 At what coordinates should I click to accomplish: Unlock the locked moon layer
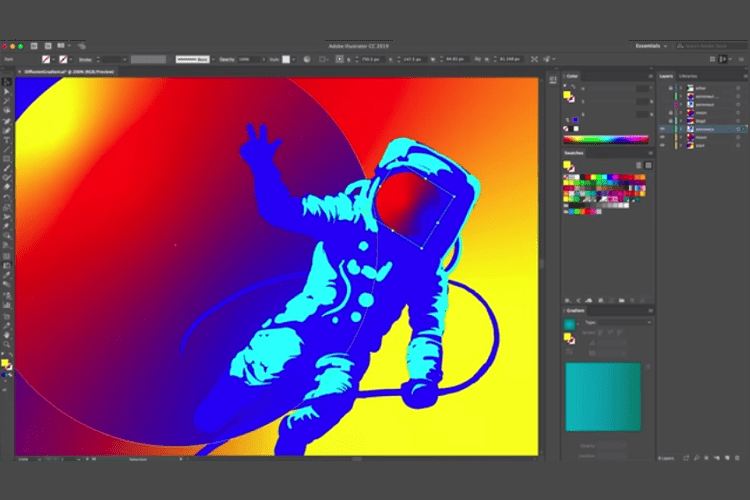point(671,112)
